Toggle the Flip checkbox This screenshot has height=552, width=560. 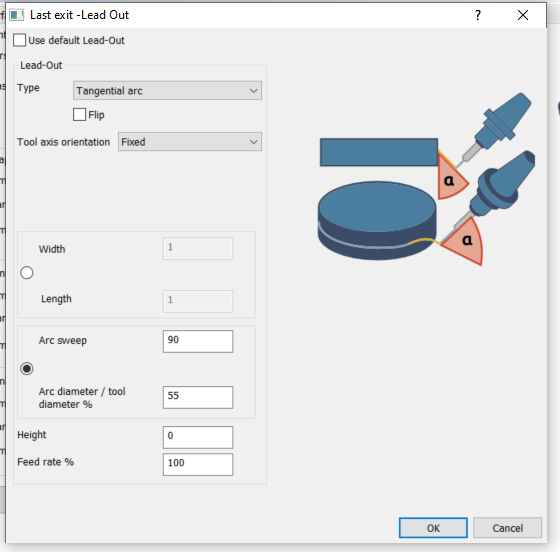pos(79,115)
